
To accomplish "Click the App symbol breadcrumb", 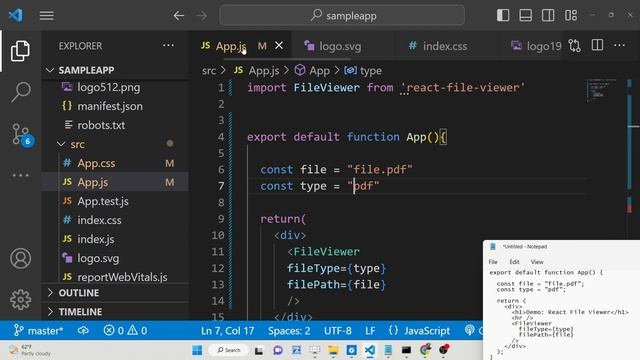I will click(312, 71).
